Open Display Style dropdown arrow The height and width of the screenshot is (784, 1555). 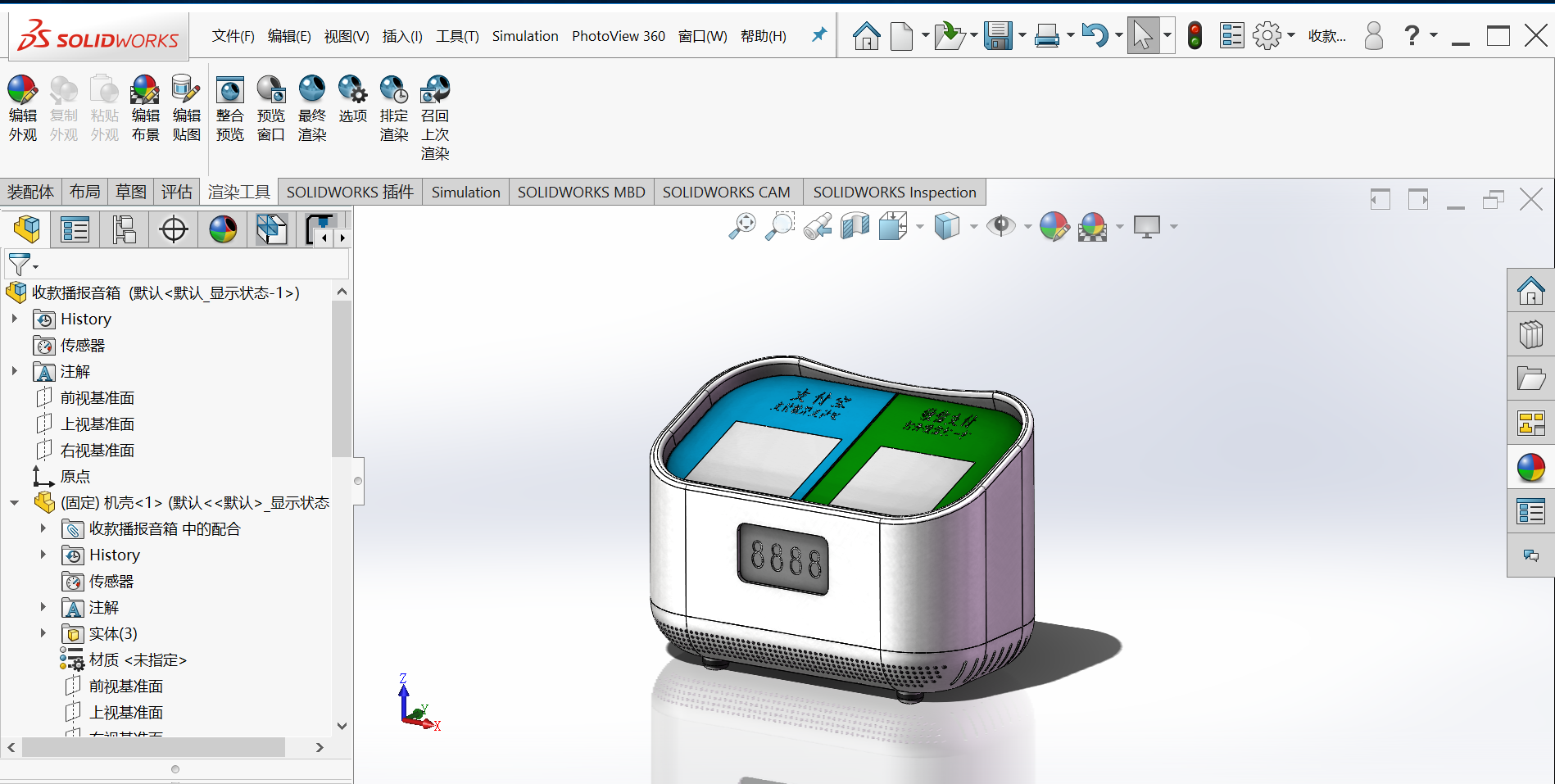(973, 227)
